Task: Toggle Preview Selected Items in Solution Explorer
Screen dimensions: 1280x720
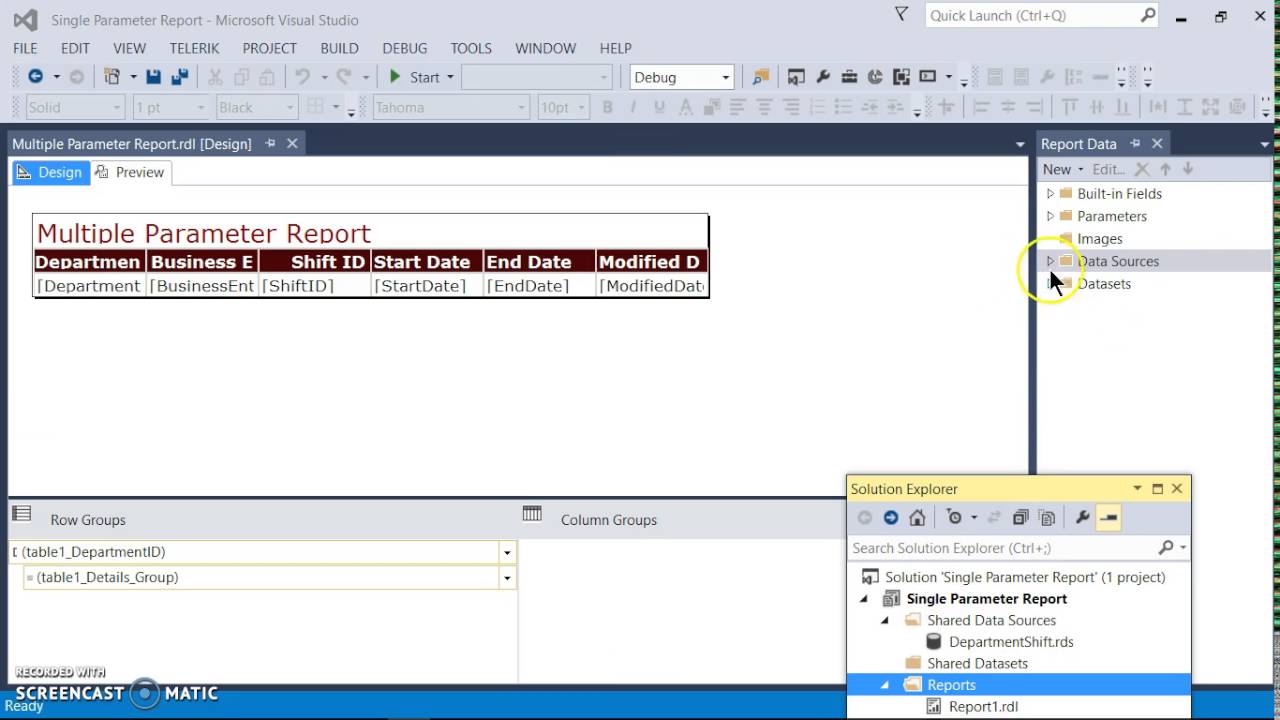Action: coord(1108,518)
